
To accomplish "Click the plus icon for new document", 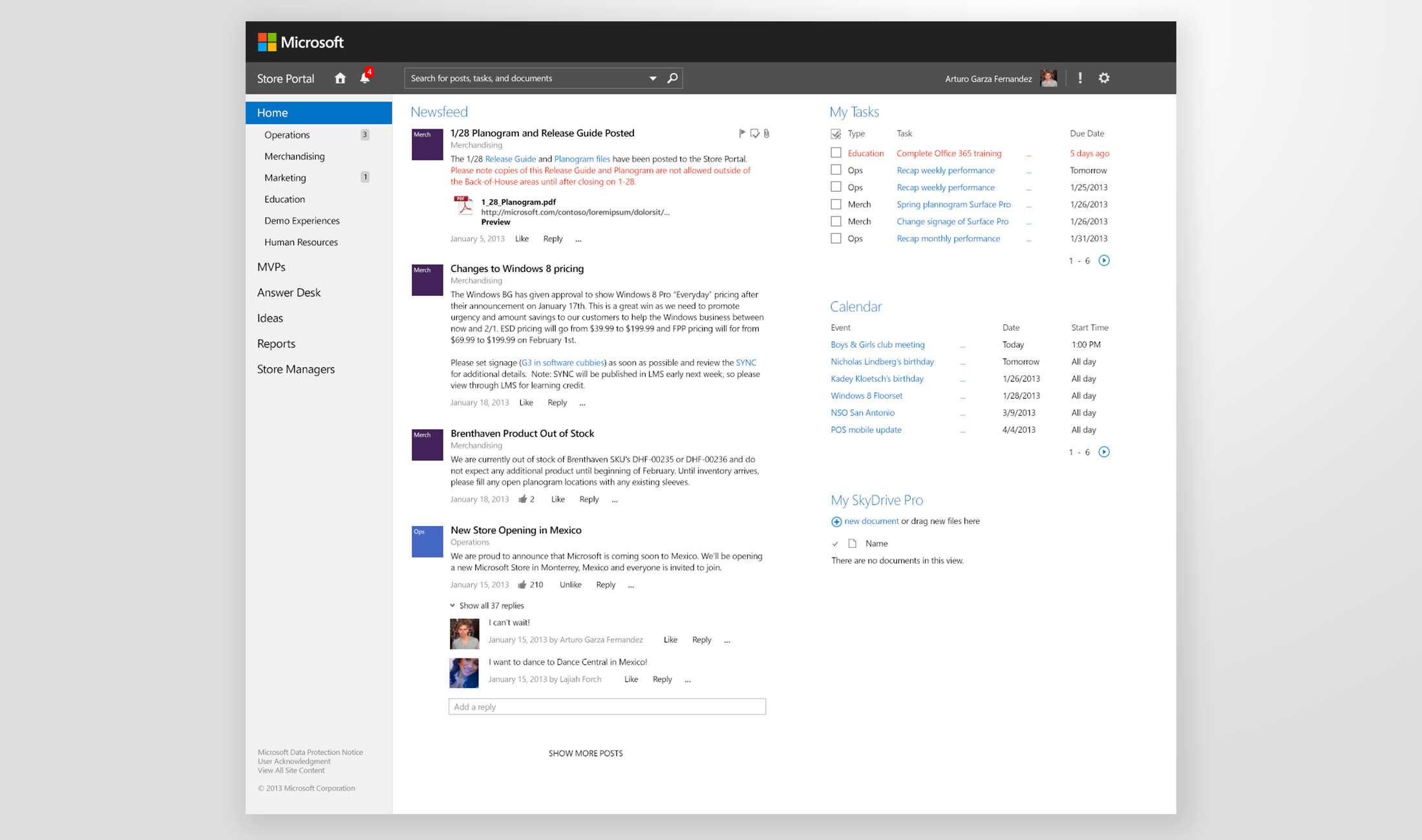I will point(836,521).
